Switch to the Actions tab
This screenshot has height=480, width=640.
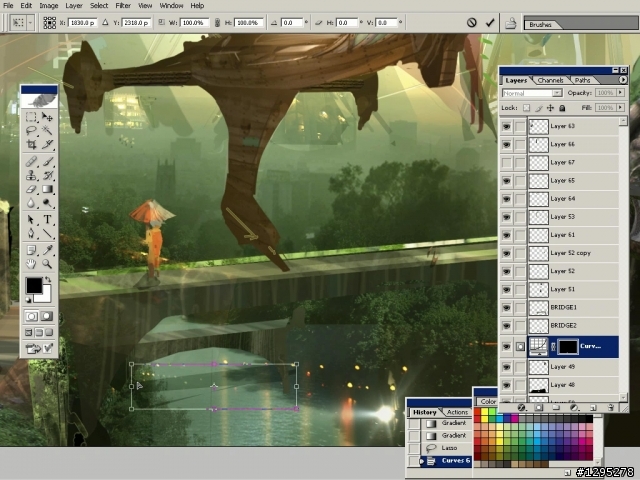[457, 412]
